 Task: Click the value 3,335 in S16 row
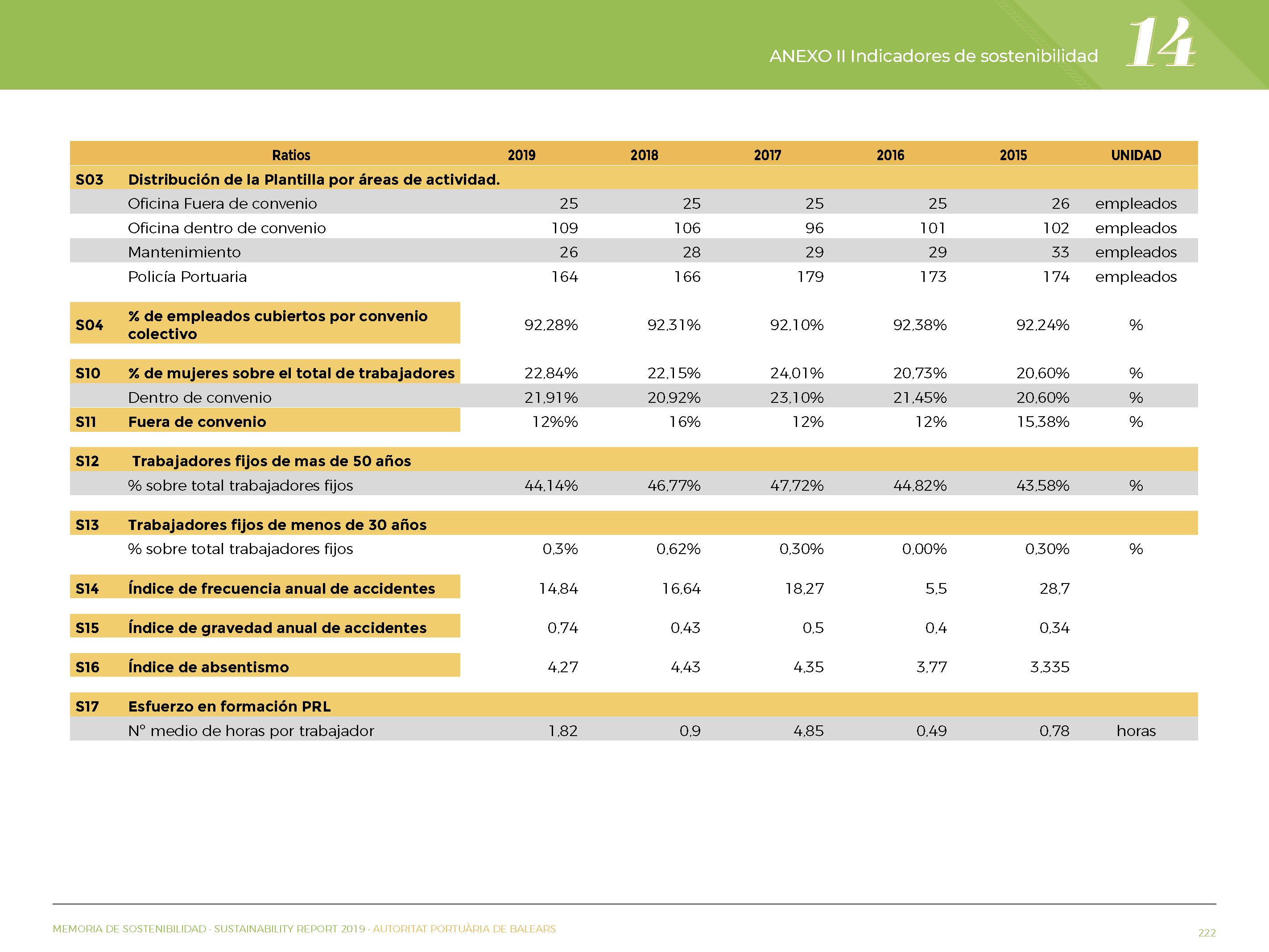[1050, 667]
